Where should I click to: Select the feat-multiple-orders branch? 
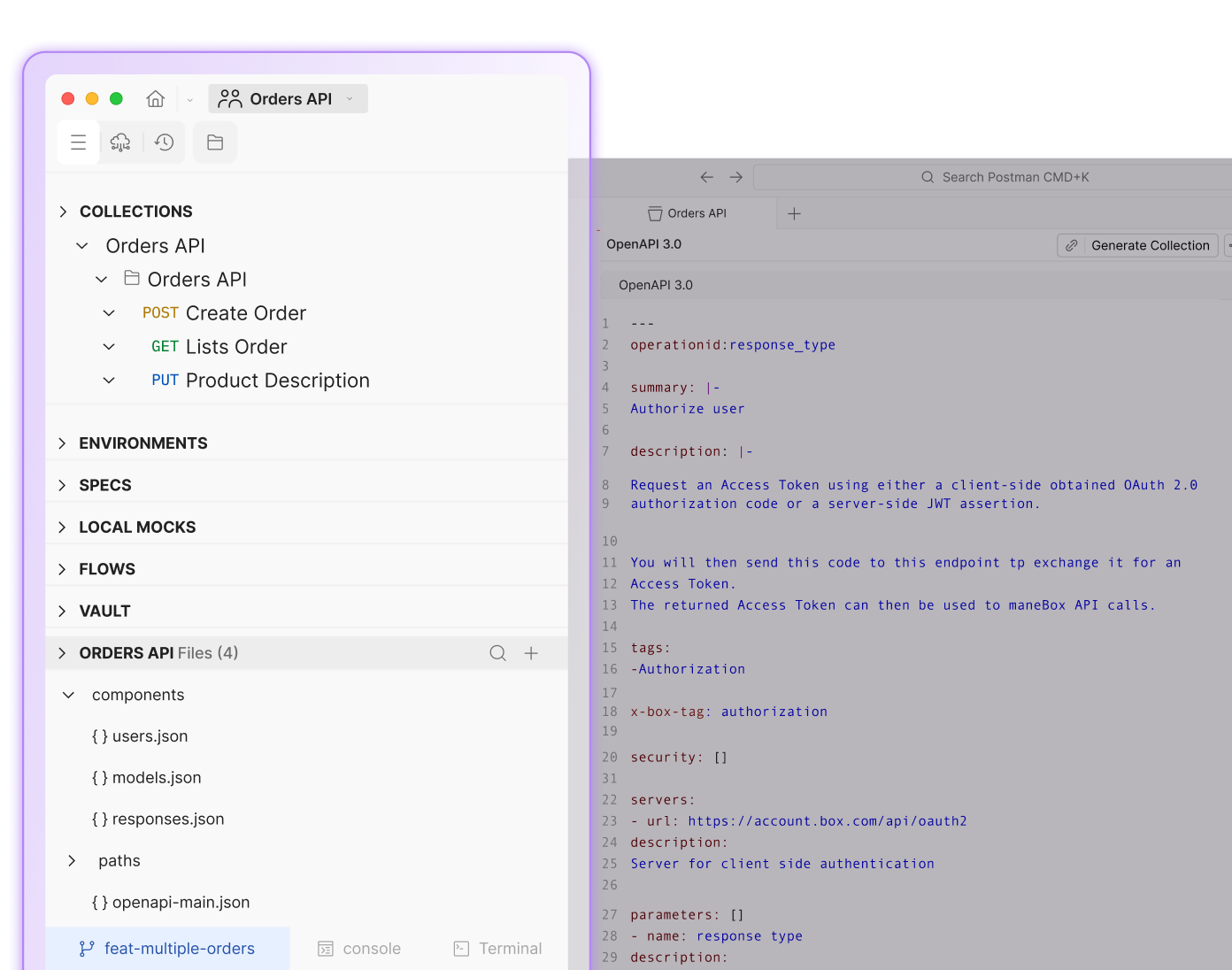[x=168, y=949]
